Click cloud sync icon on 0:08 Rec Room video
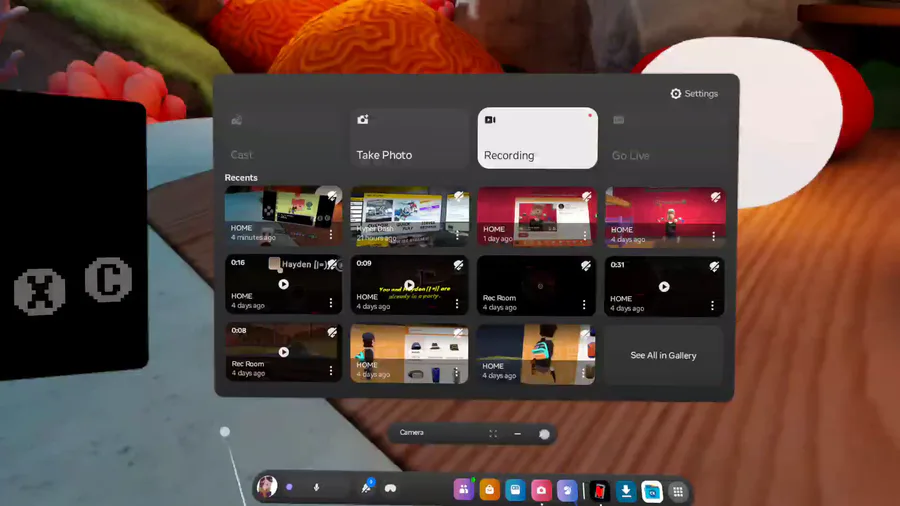Image resolution: width=900 pixels, height=506 pixels. pos(332,332)
